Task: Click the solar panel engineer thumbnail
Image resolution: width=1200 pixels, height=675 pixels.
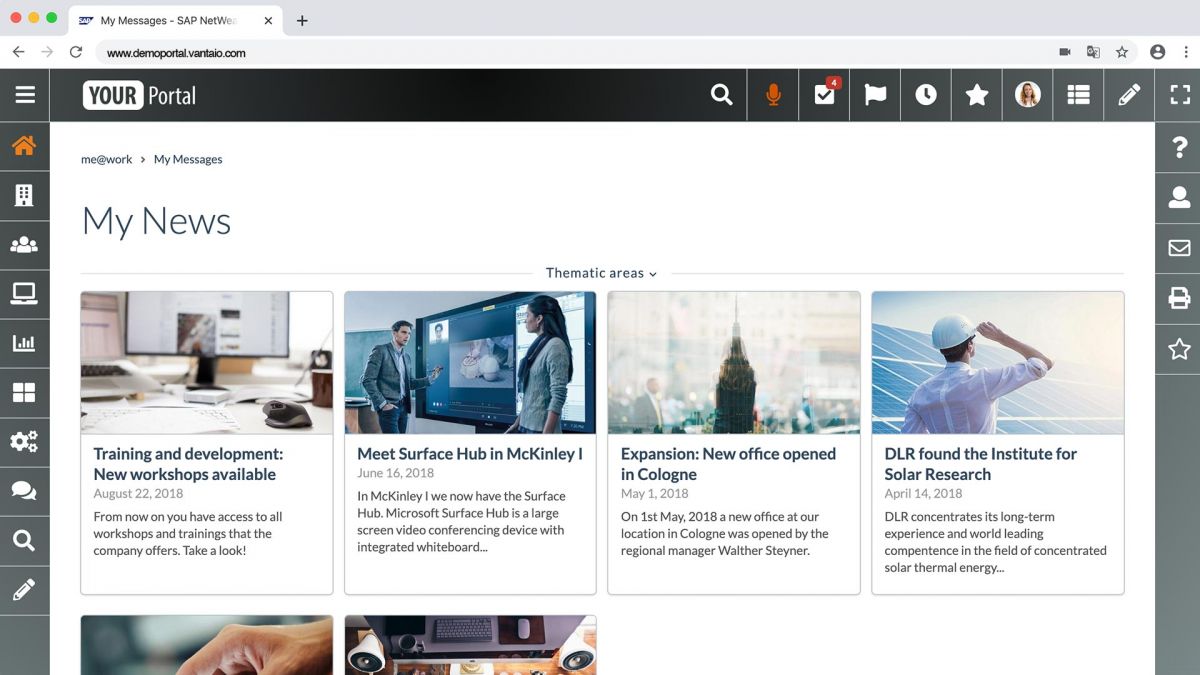Action: click(x=998, y=363)
